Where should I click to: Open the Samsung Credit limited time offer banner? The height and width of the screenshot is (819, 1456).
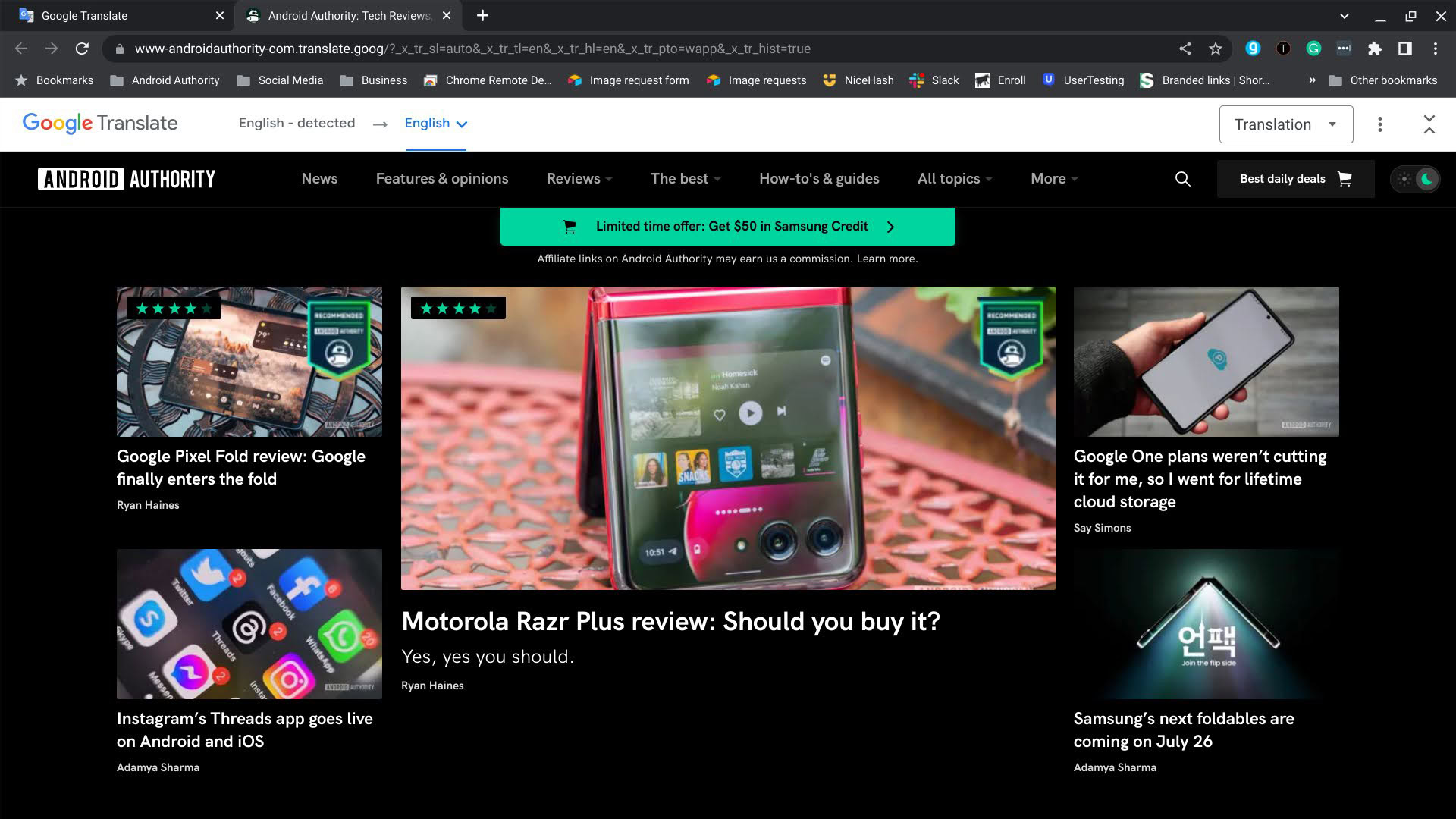click(727, 227)
